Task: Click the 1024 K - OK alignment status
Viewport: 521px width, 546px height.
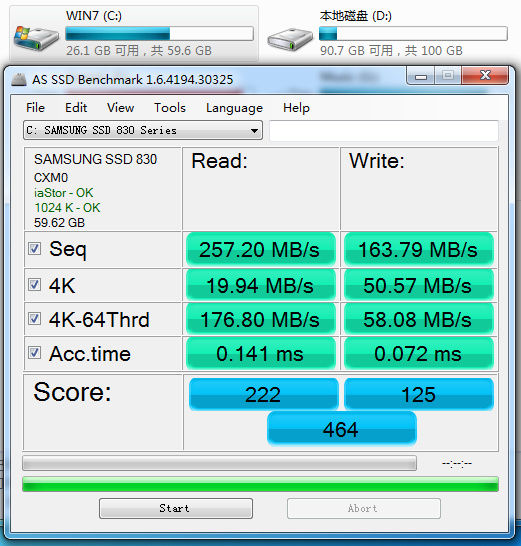Action: [67, 208]
